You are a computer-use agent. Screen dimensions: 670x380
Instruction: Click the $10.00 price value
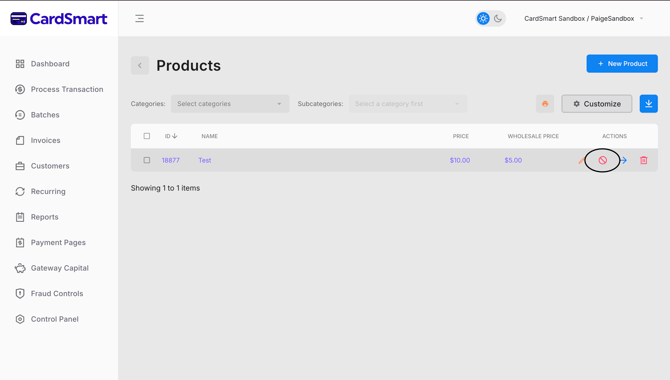click(460, 160)
